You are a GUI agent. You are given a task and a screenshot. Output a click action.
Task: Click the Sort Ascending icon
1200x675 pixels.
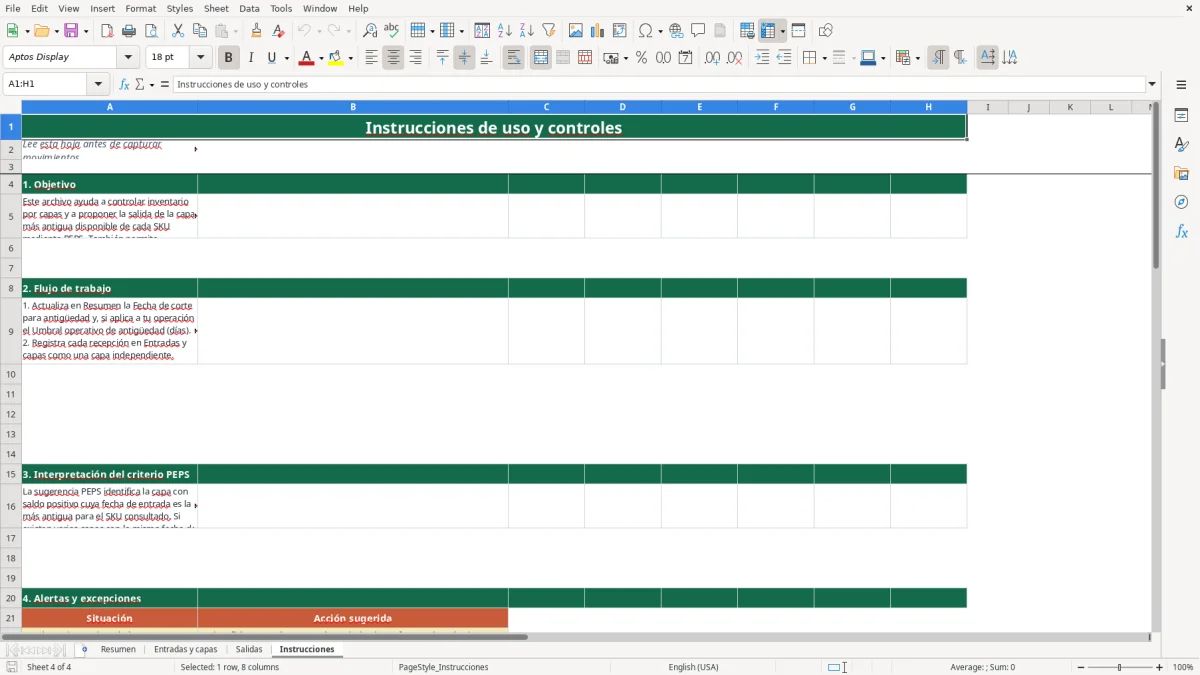click(x=505, y=31)
